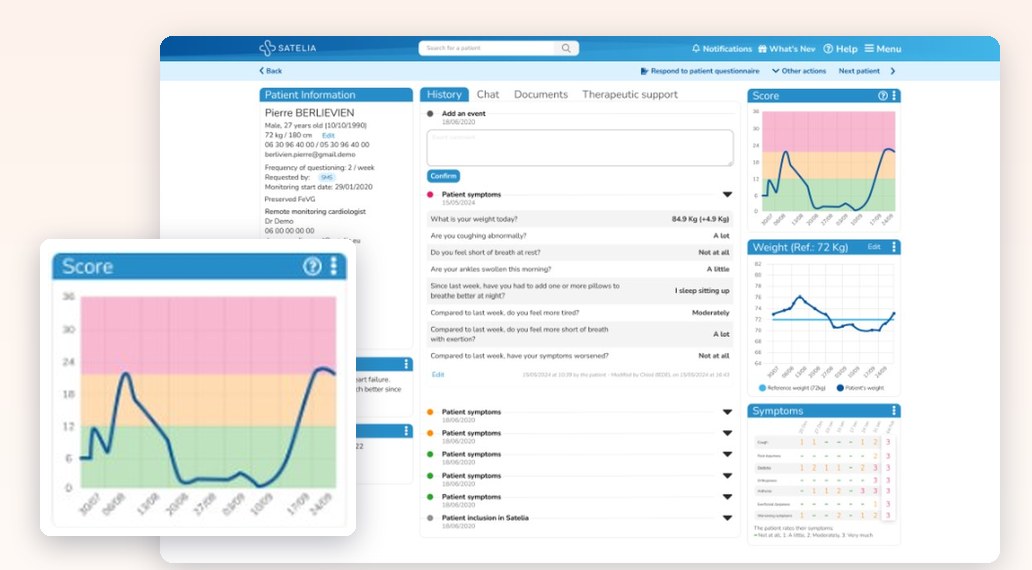Expand Patient inclusion in Satelia entry
This screenshot has width=1032, height=570.
[727, 518]
